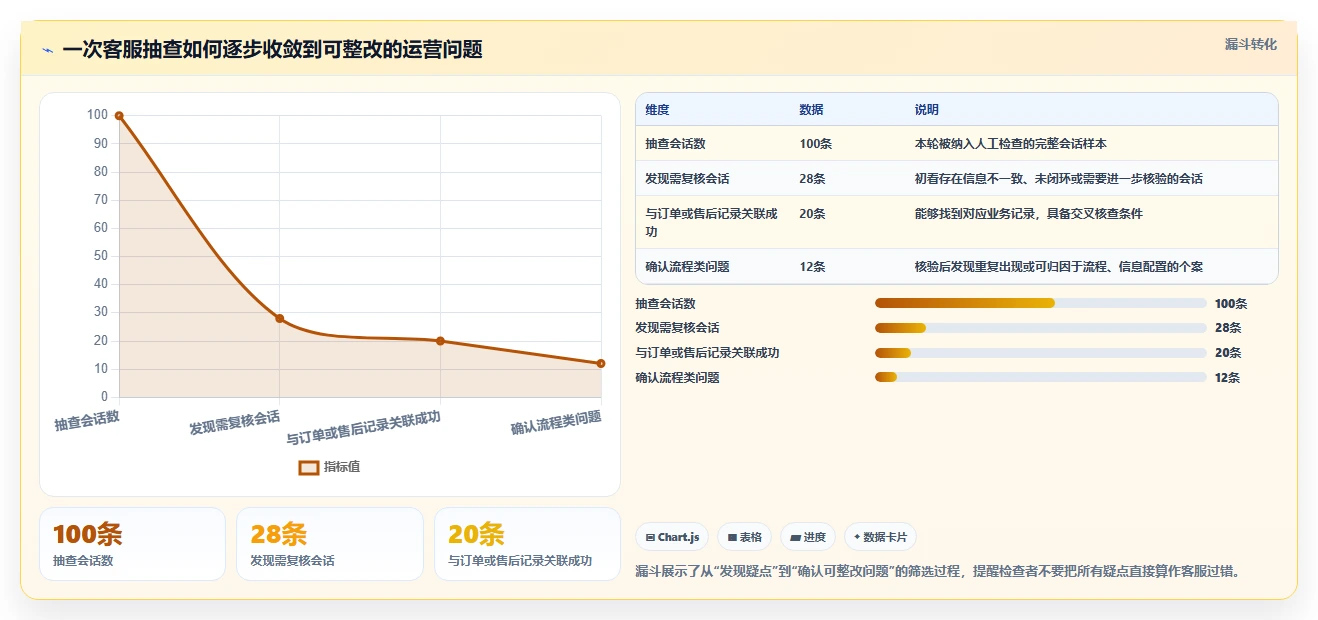Click description starting 核验后发现重复出现

click(1059, 267)
